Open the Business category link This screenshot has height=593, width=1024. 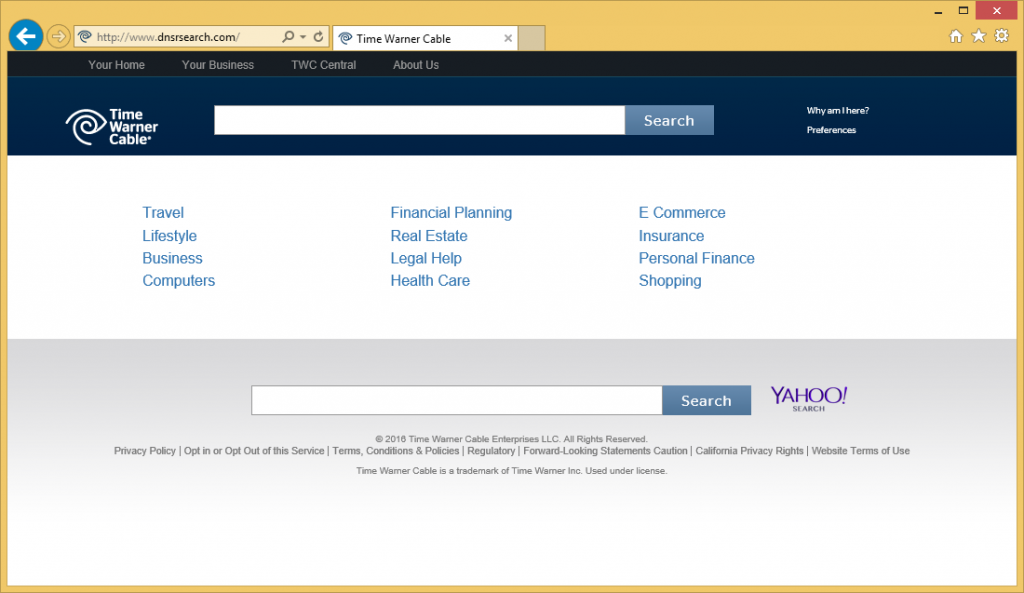click(x=172, y=258)
